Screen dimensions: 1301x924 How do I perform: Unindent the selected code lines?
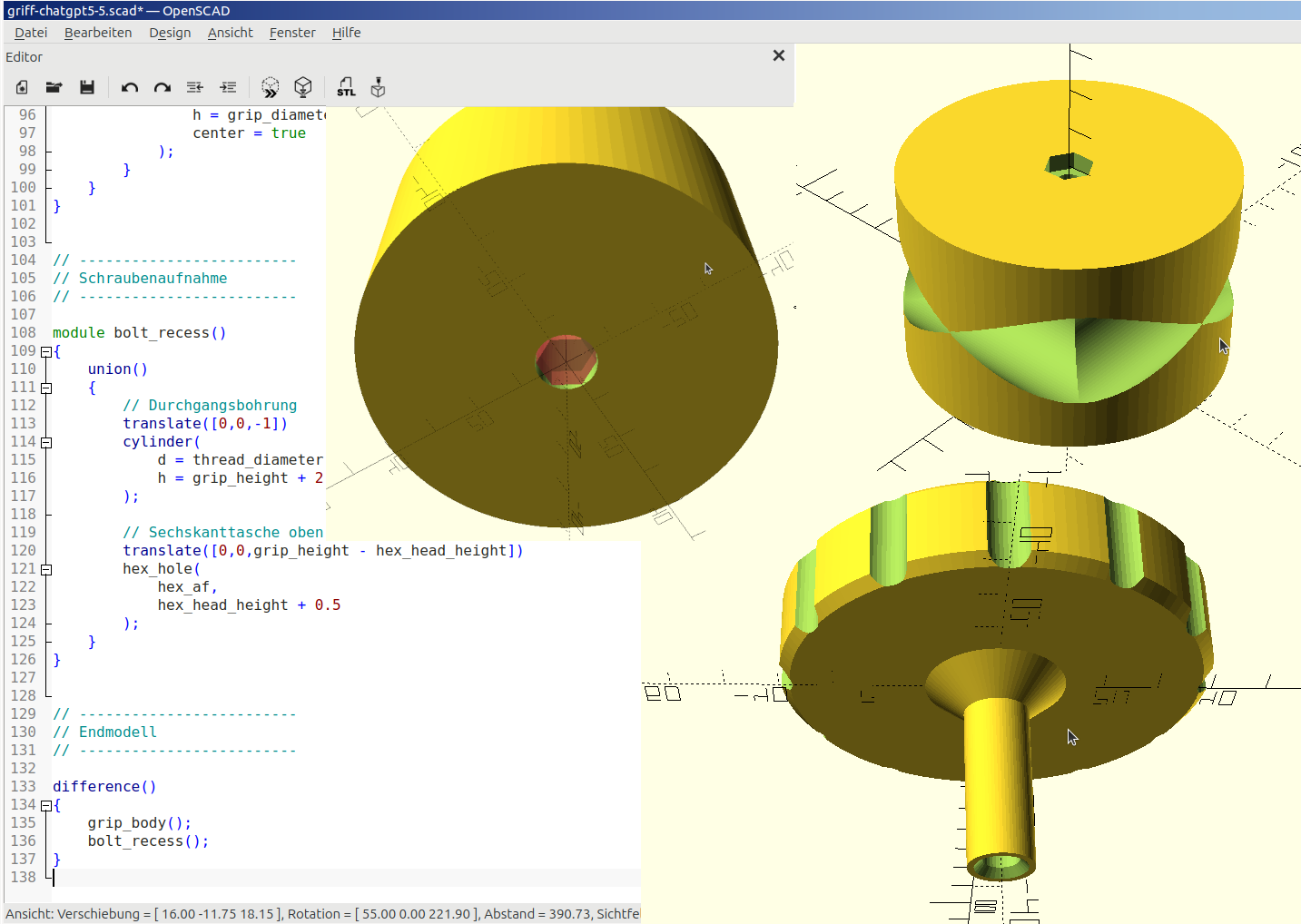195,87
